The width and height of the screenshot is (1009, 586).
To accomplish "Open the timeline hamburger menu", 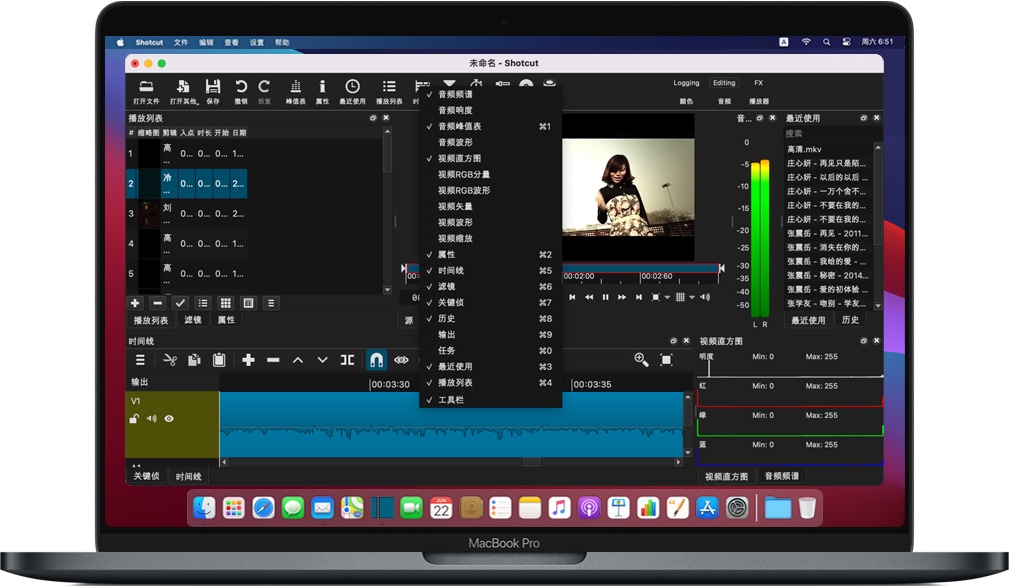I will pos(140,360).
